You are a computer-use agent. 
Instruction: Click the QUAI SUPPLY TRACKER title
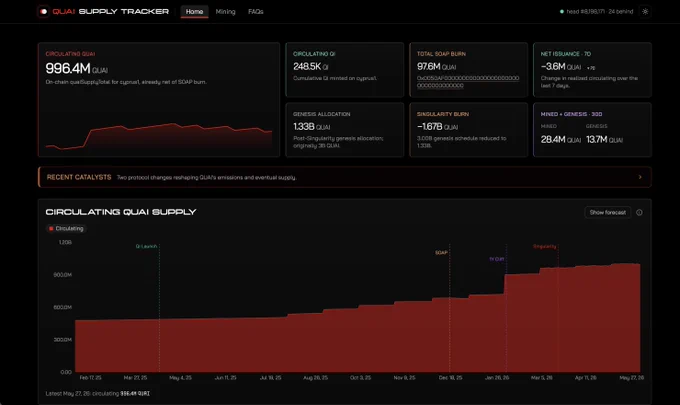(111, 11)
